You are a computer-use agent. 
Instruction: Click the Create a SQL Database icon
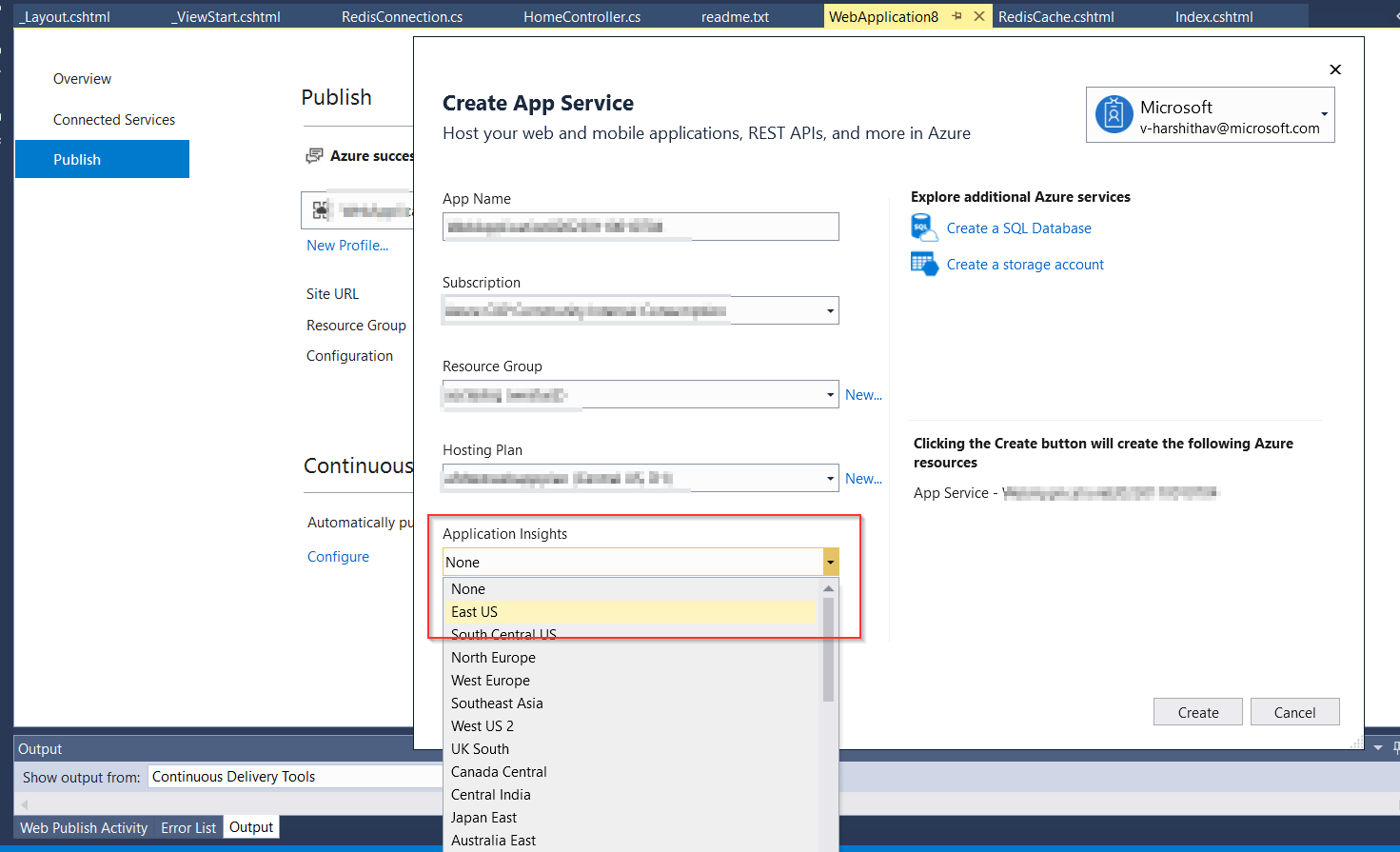click(922, 228)
